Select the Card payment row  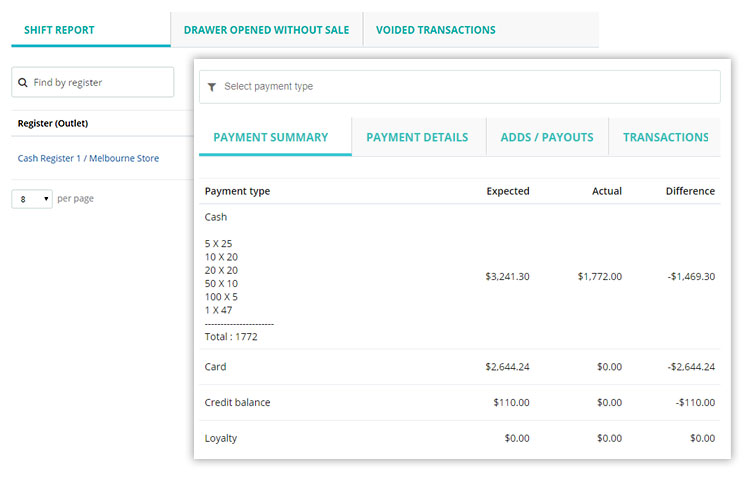tap(459, 367)
